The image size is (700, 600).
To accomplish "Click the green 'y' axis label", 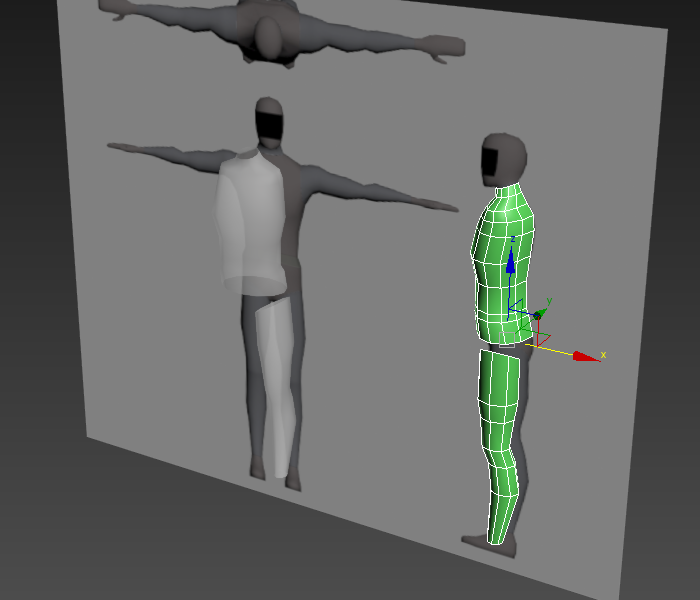I will [549, 301].
